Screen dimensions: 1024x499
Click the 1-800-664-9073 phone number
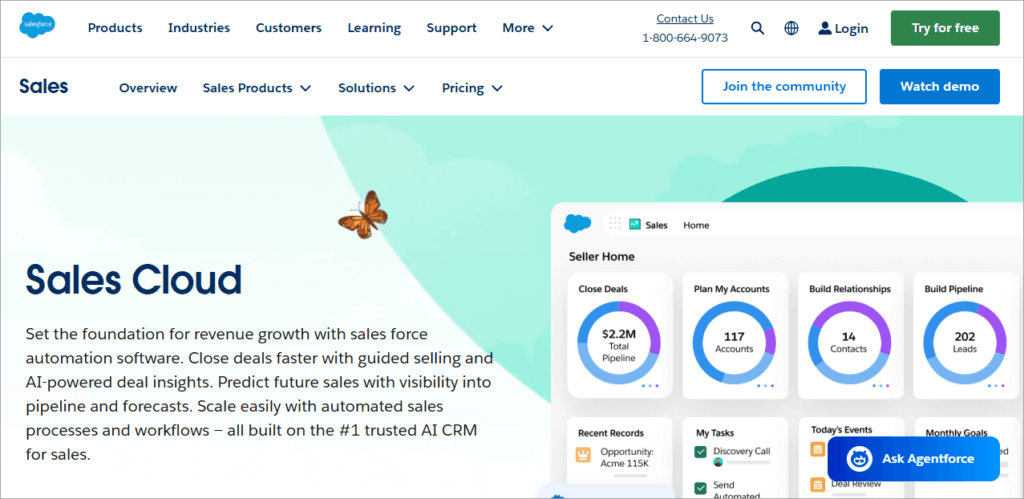pos(685,38)
